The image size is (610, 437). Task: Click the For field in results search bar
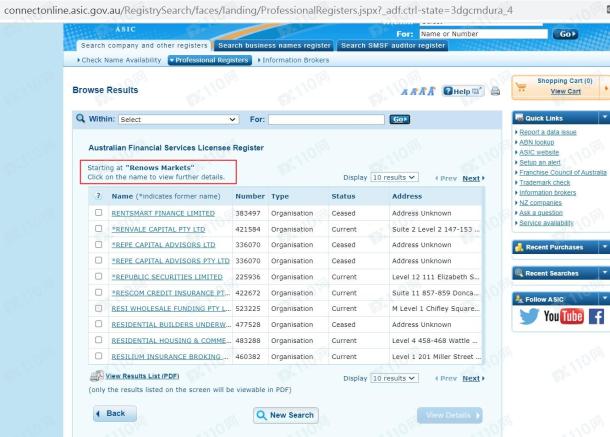coord(326,119)
